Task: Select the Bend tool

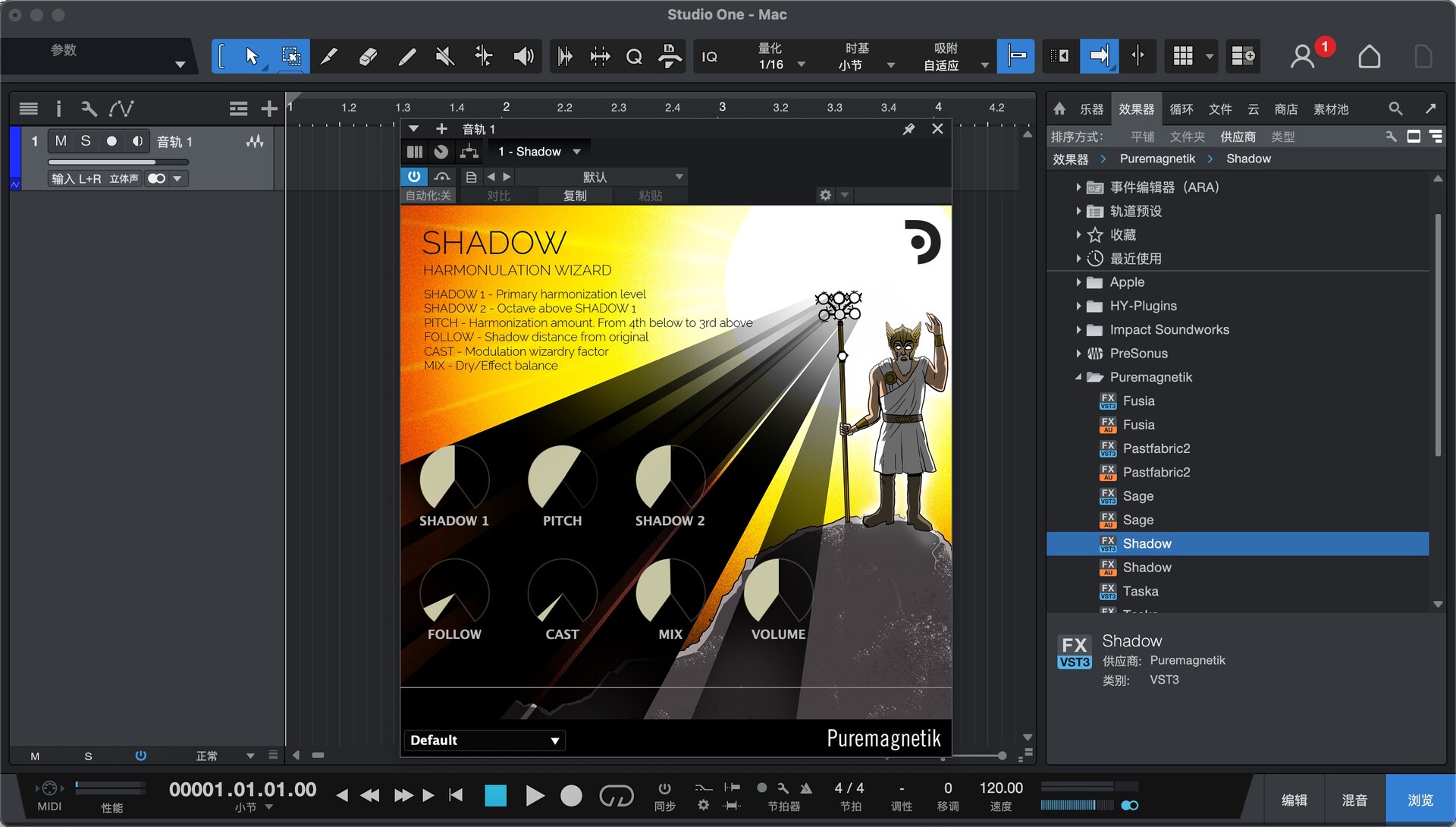Action: point(484,56)
